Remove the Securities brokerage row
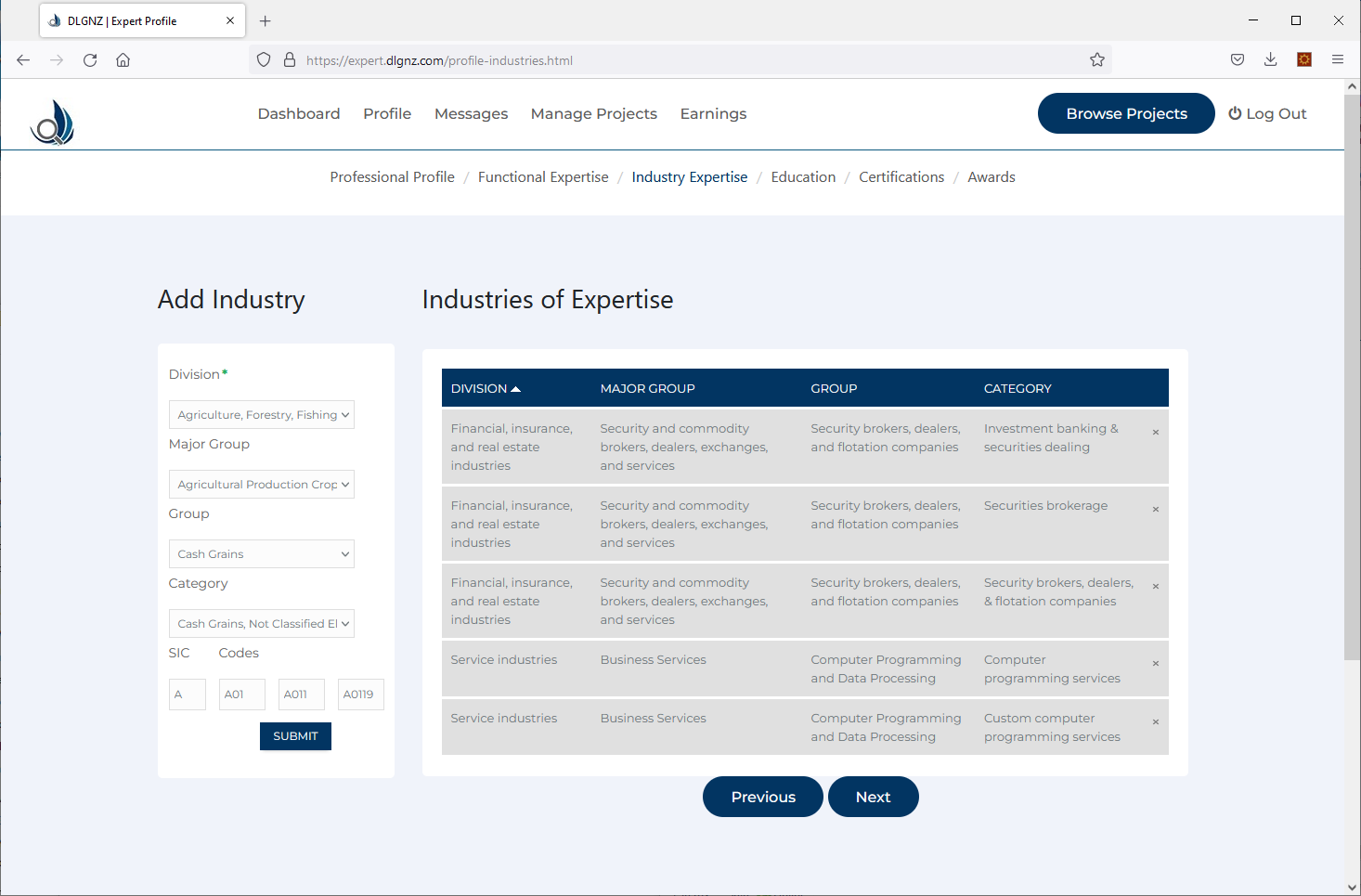This screenshot has width=1361, height=896. point(1156,510)
